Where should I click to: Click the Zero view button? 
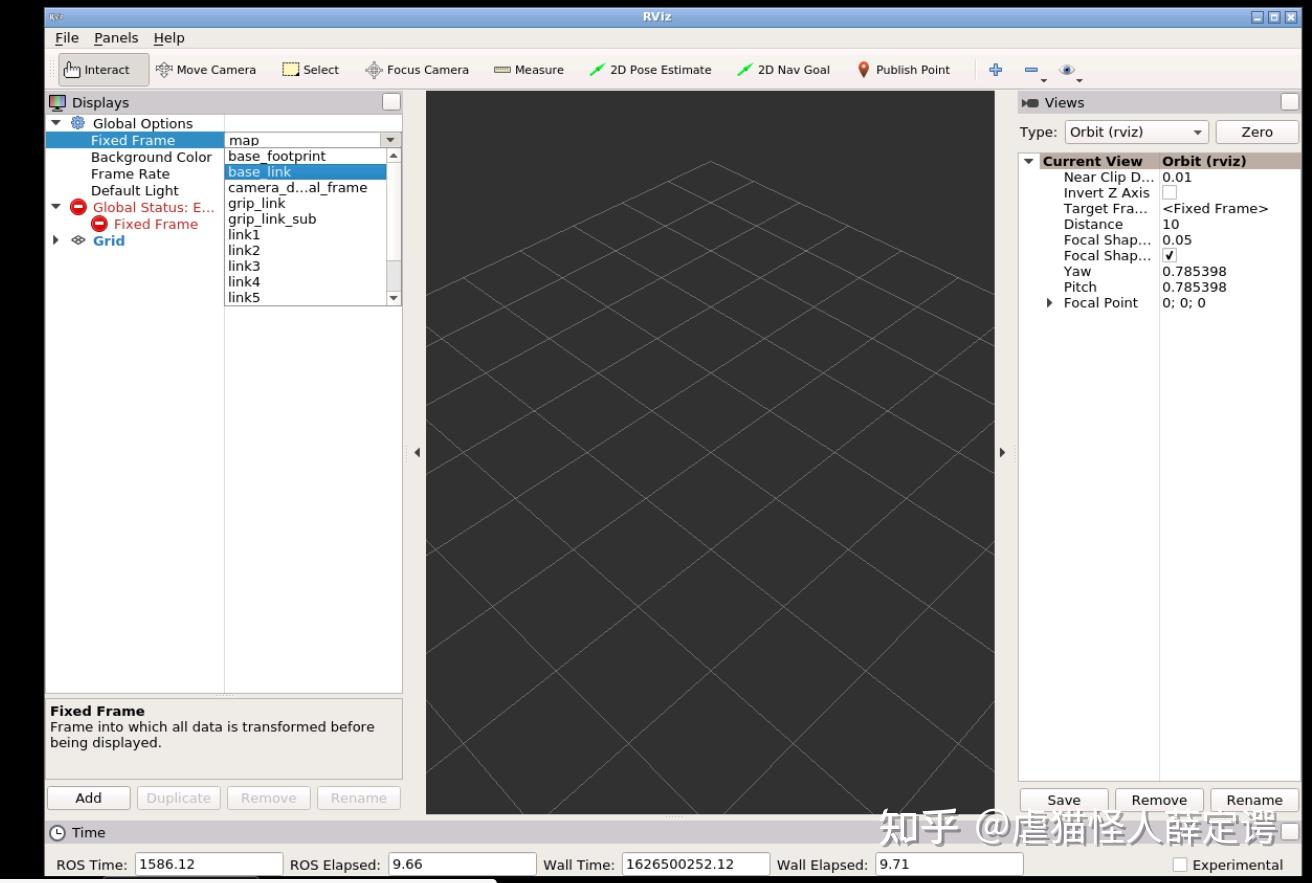(1257, 132)
